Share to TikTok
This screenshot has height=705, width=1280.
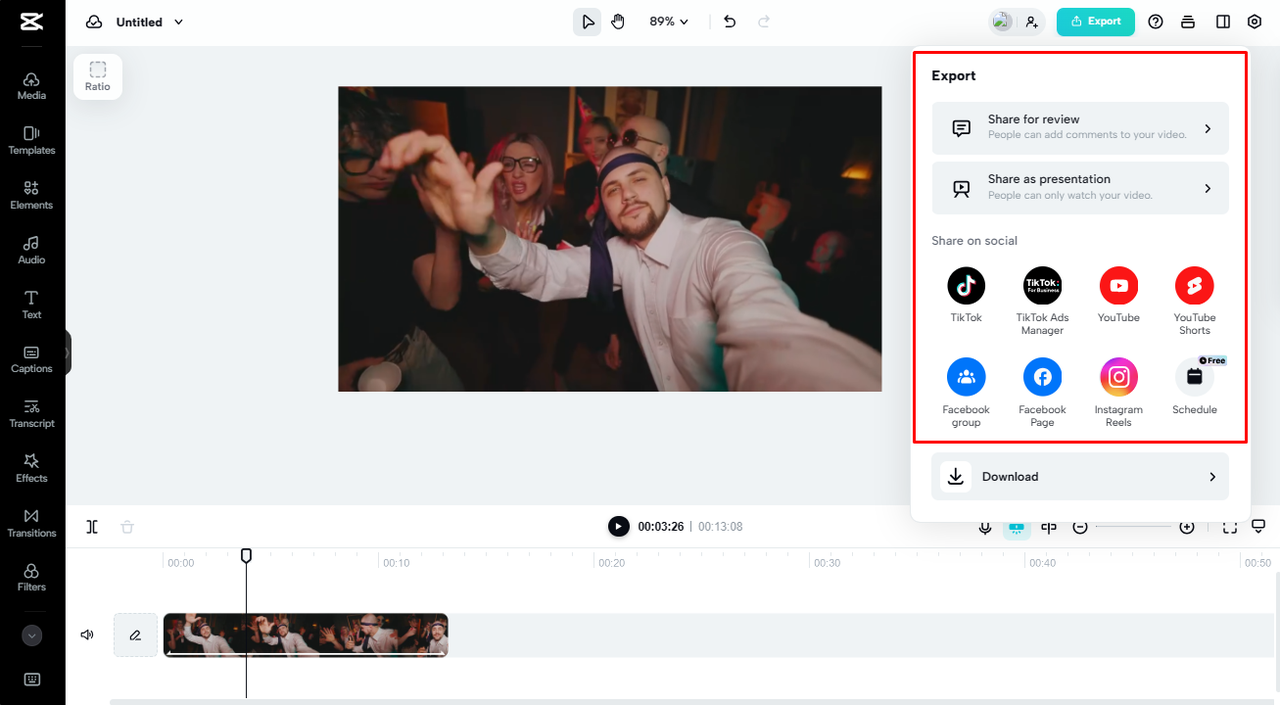[966, 295]
